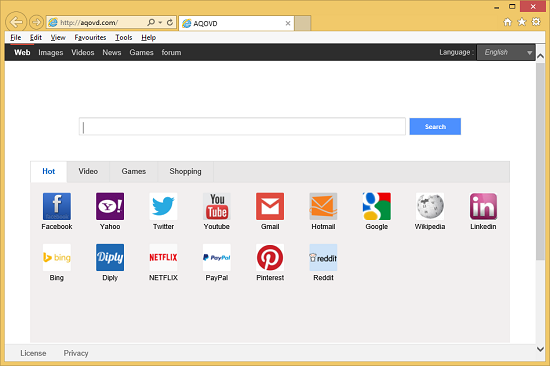Open a new blank tab
Screen dimensions: 550x366
302,23
